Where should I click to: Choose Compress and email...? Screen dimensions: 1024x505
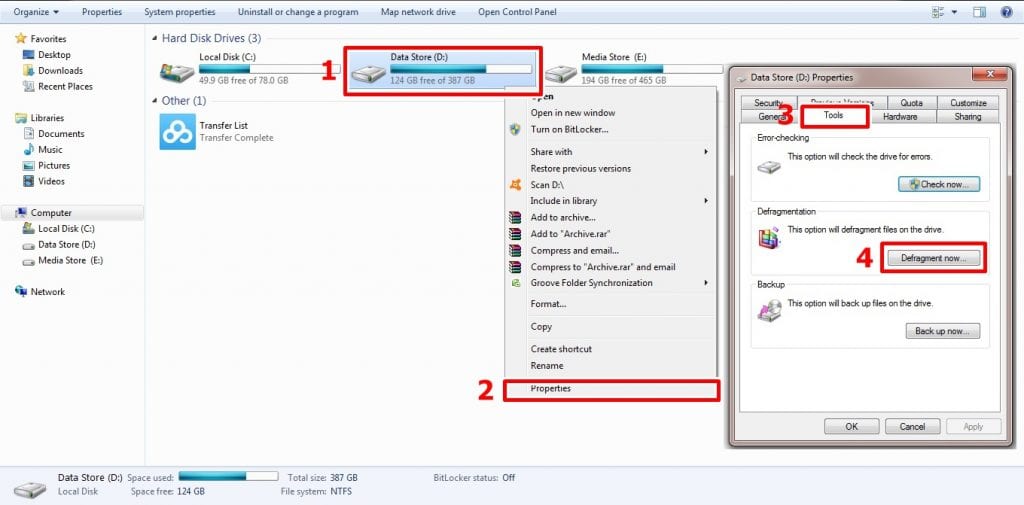tap(575, 250)
